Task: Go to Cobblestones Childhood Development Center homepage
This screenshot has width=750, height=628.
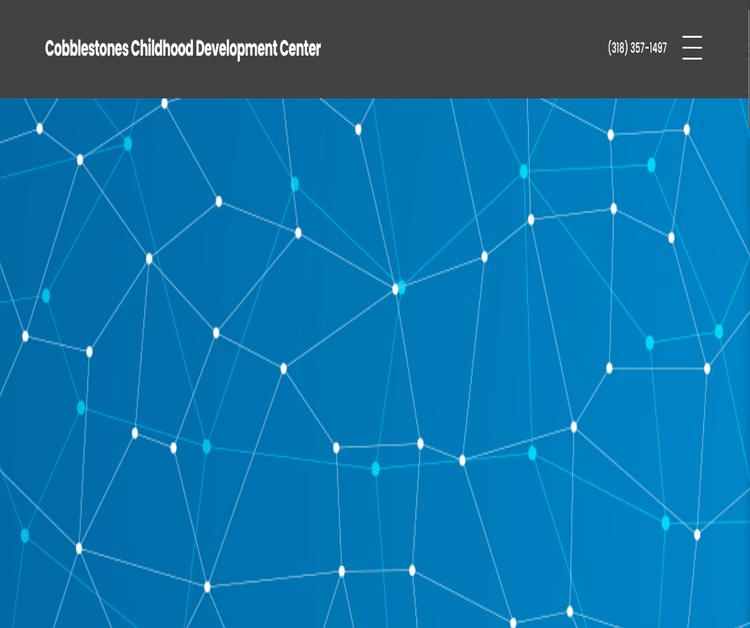Action: (183, 48)
